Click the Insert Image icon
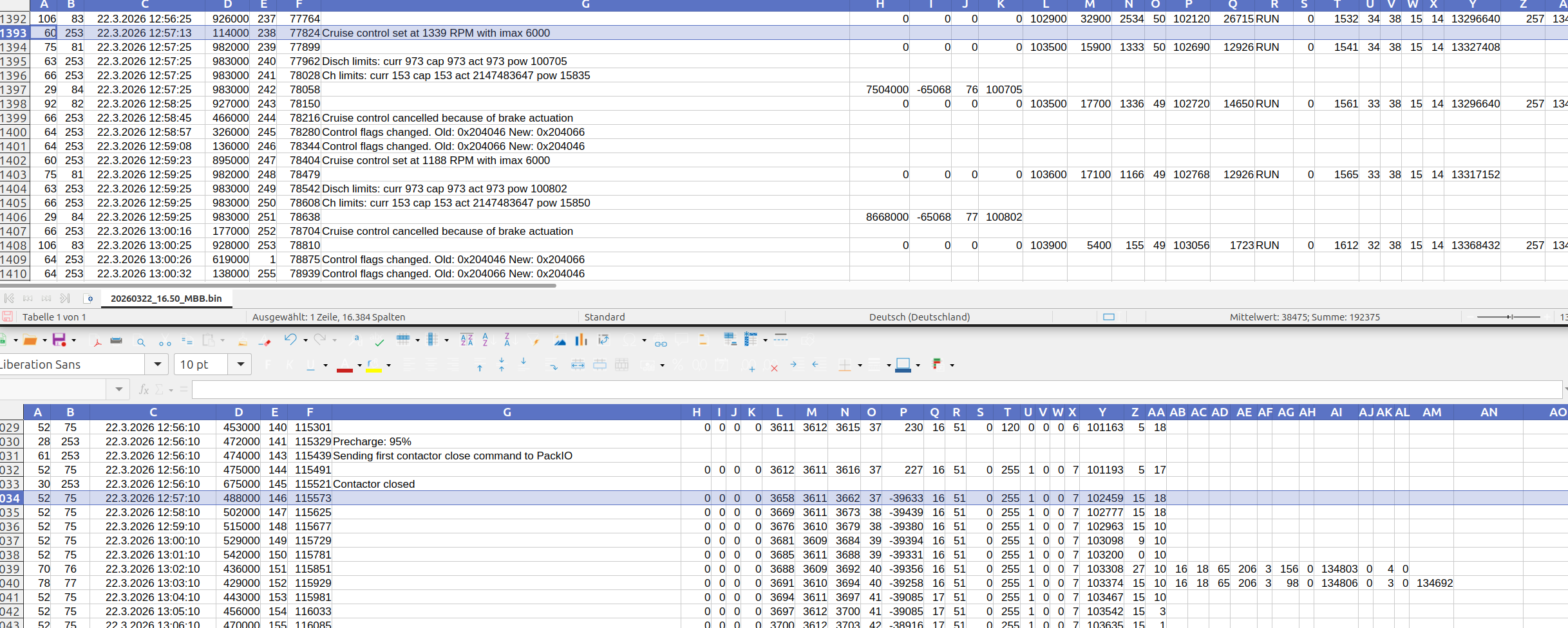The image size is (1568, 628). click(560, 340)
